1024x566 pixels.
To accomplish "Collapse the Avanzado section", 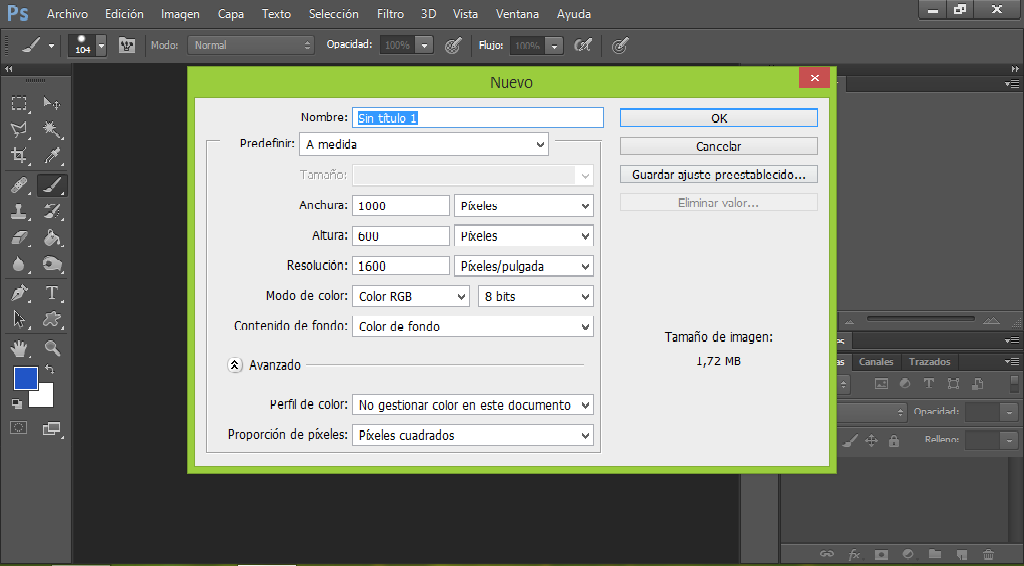I will pyautogui.click(x=234, y=366).
